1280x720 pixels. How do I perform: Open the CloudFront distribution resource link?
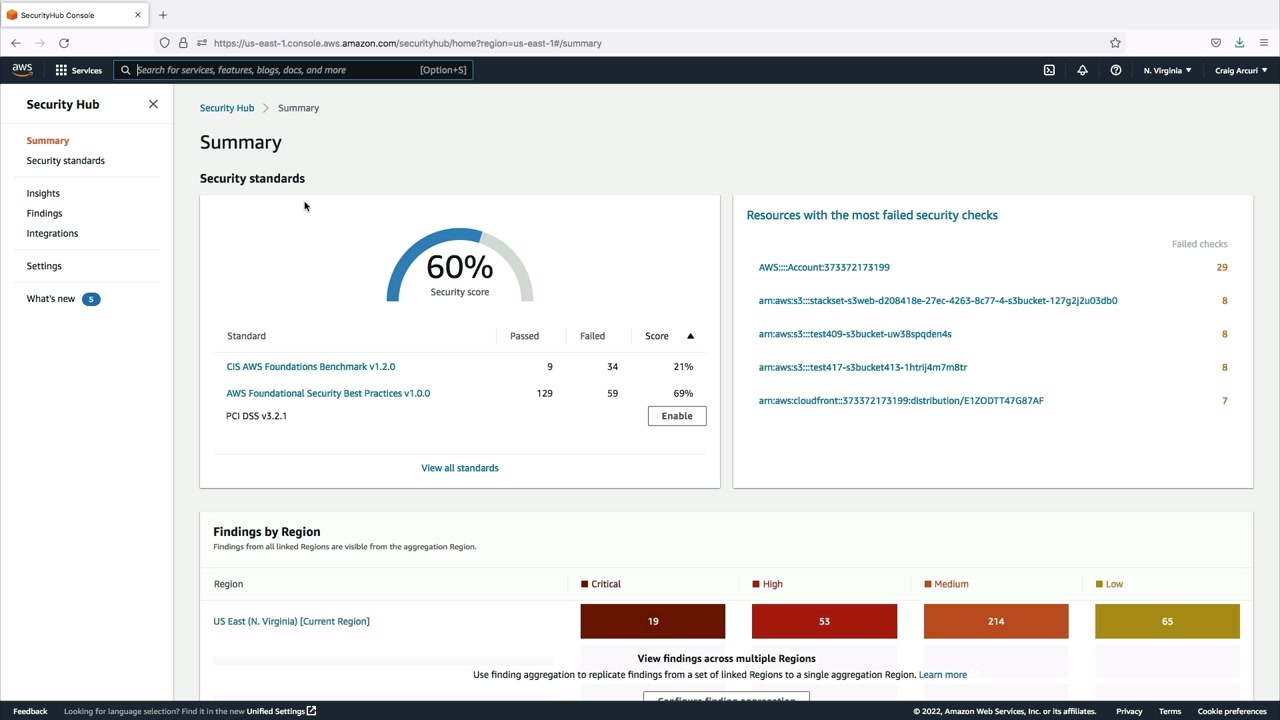(901, 400)
